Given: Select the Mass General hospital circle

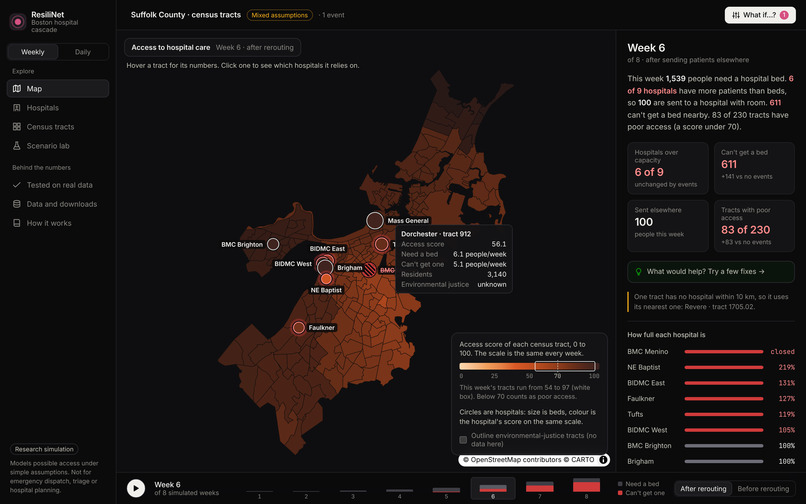Looking at the screenshot, I should 375,220.
